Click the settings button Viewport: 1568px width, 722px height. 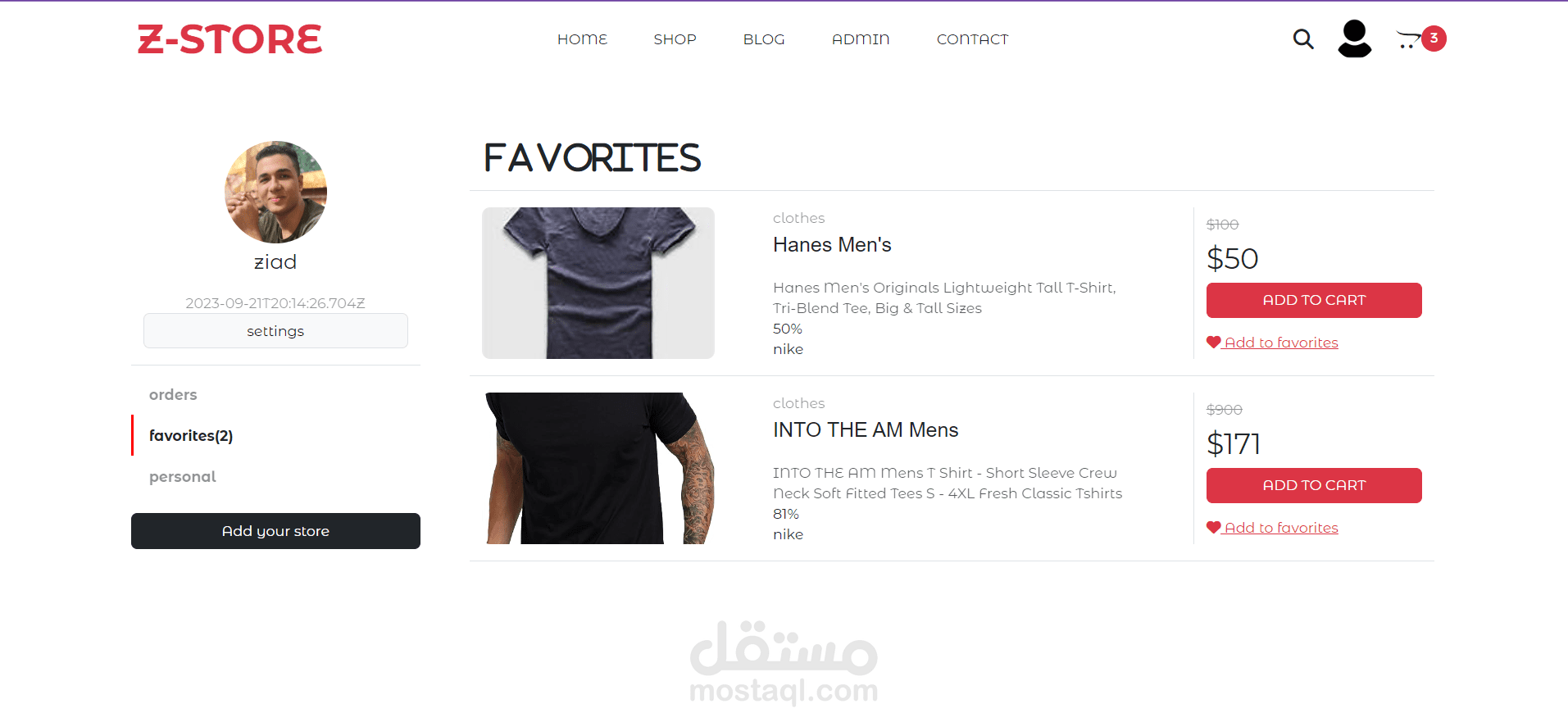tap(275, 331)
